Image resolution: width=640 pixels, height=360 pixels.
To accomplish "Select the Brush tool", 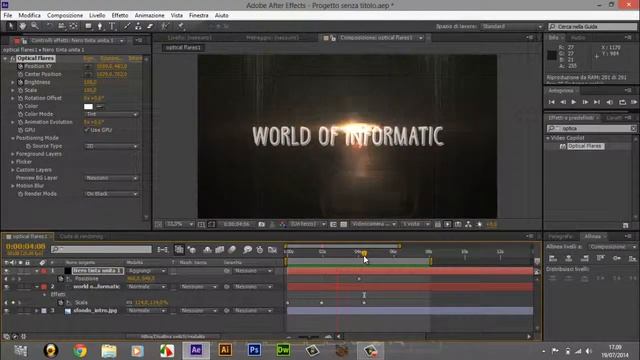I will (x=127, y=26).
